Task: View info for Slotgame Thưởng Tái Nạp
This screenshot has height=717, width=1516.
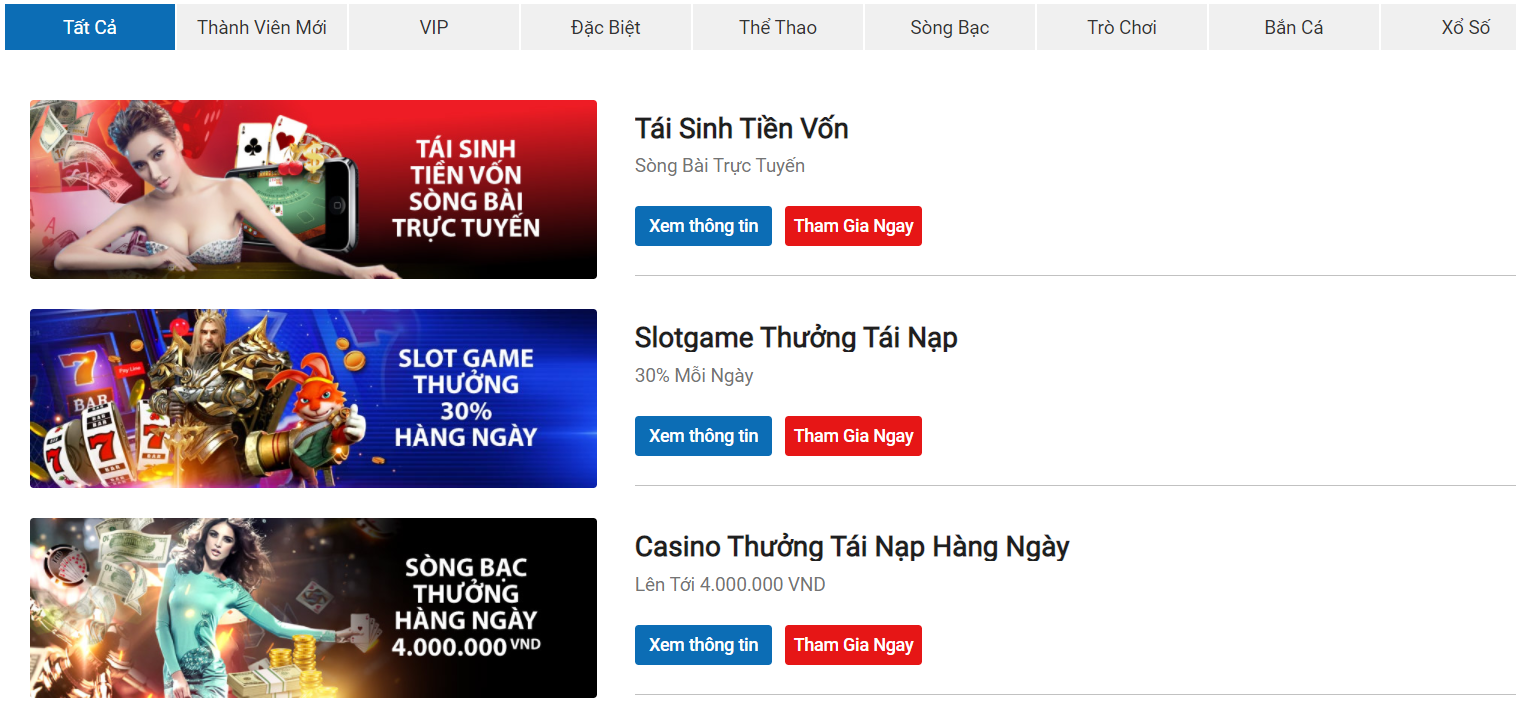Action: [x=703, y=436]
